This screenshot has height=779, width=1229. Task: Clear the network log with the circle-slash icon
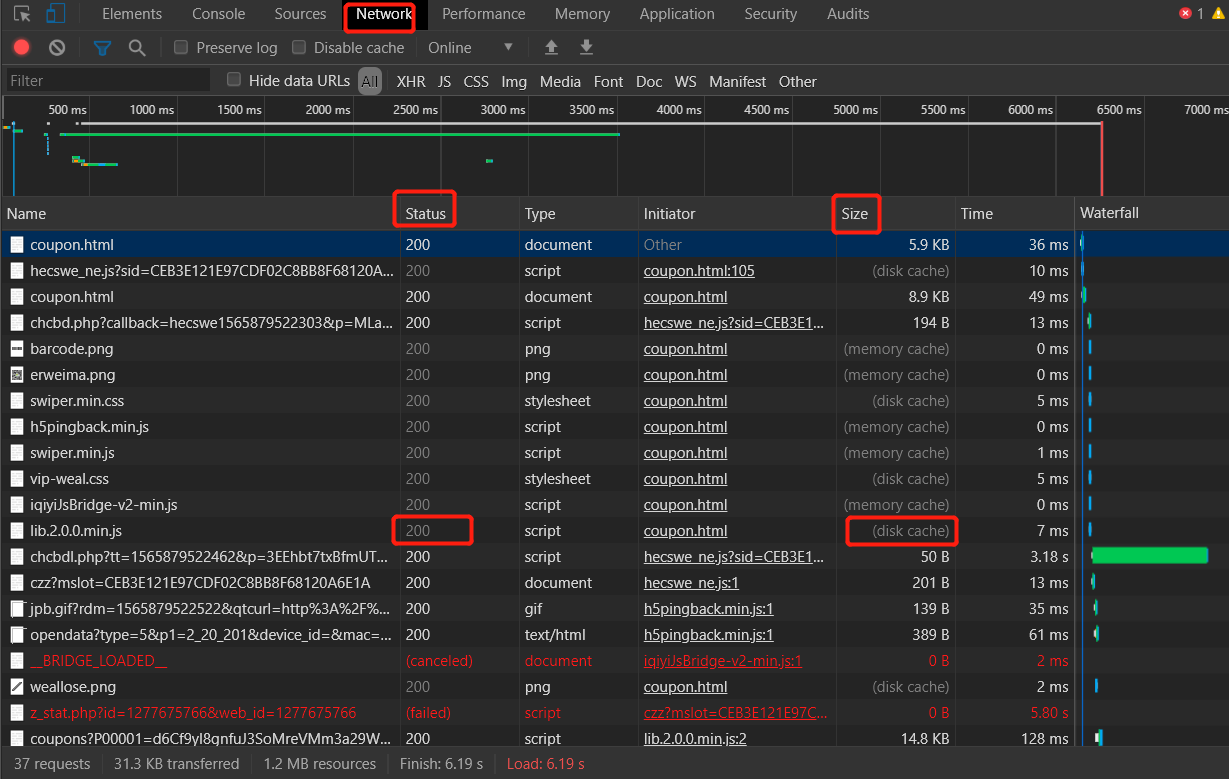(x=57, y=47)
